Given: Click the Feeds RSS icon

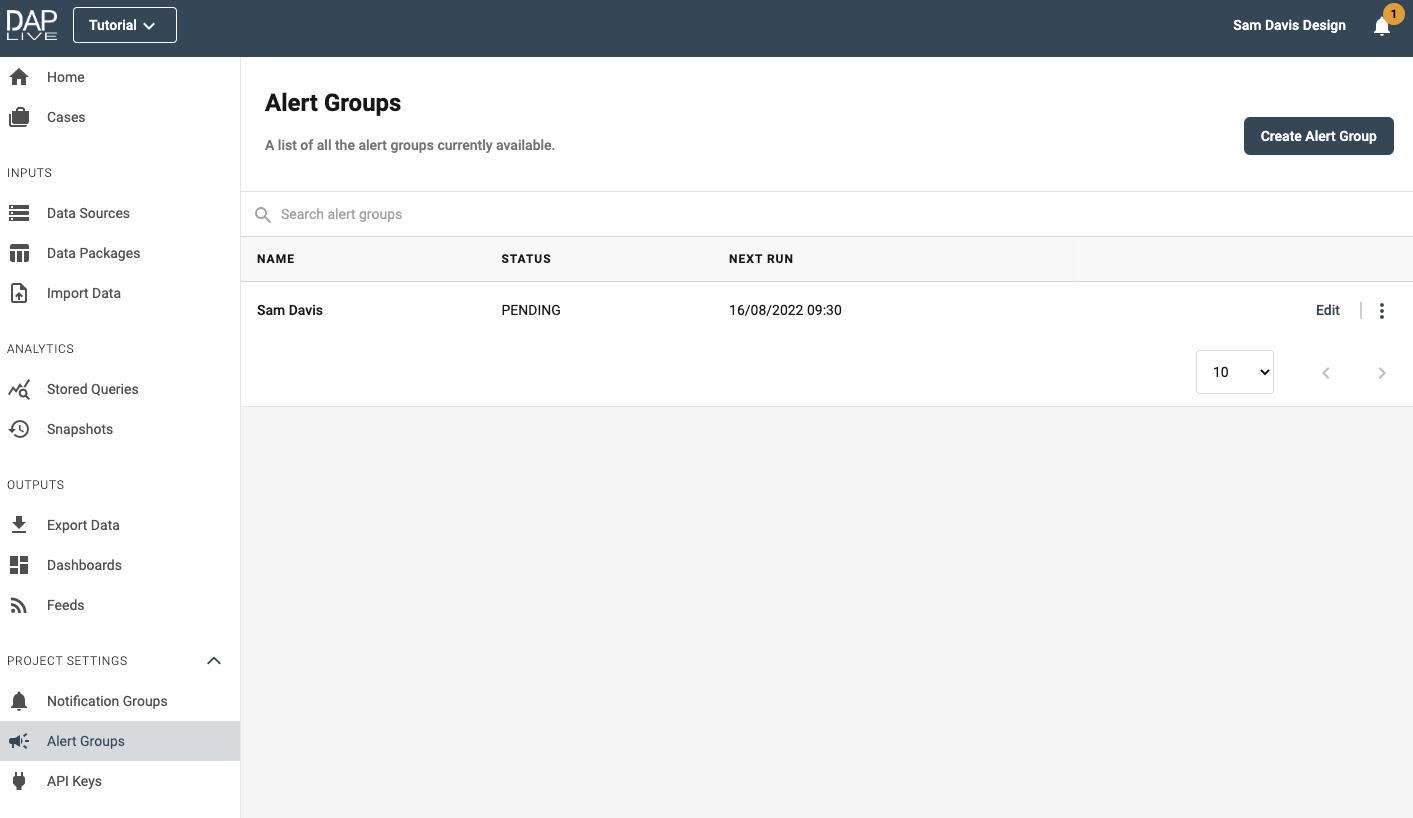Looking at the screenshot, I should 19,605.
